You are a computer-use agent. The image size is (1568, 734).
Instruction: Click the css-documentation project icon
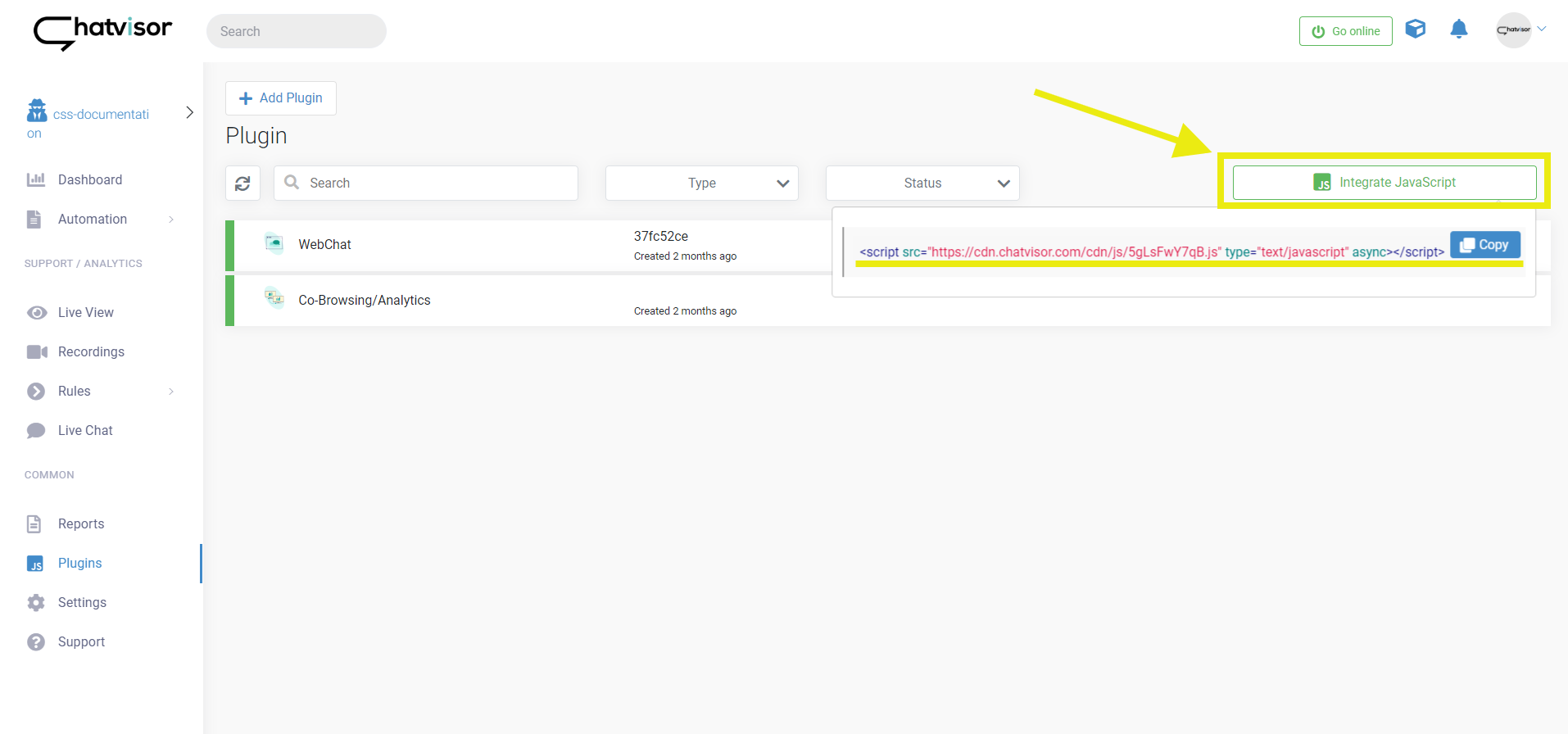click(x=37, y=110)
